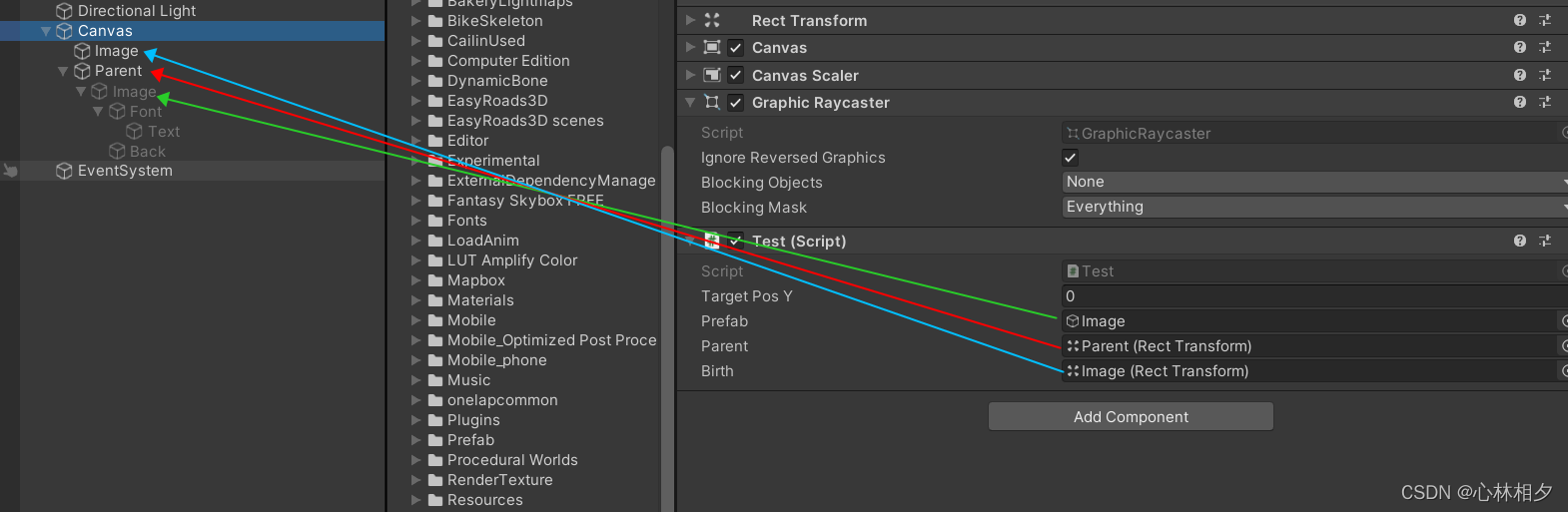Disable the Canvas component checkbox
Viewport: 1568px width, 512px height.
[x=736, y=47]
